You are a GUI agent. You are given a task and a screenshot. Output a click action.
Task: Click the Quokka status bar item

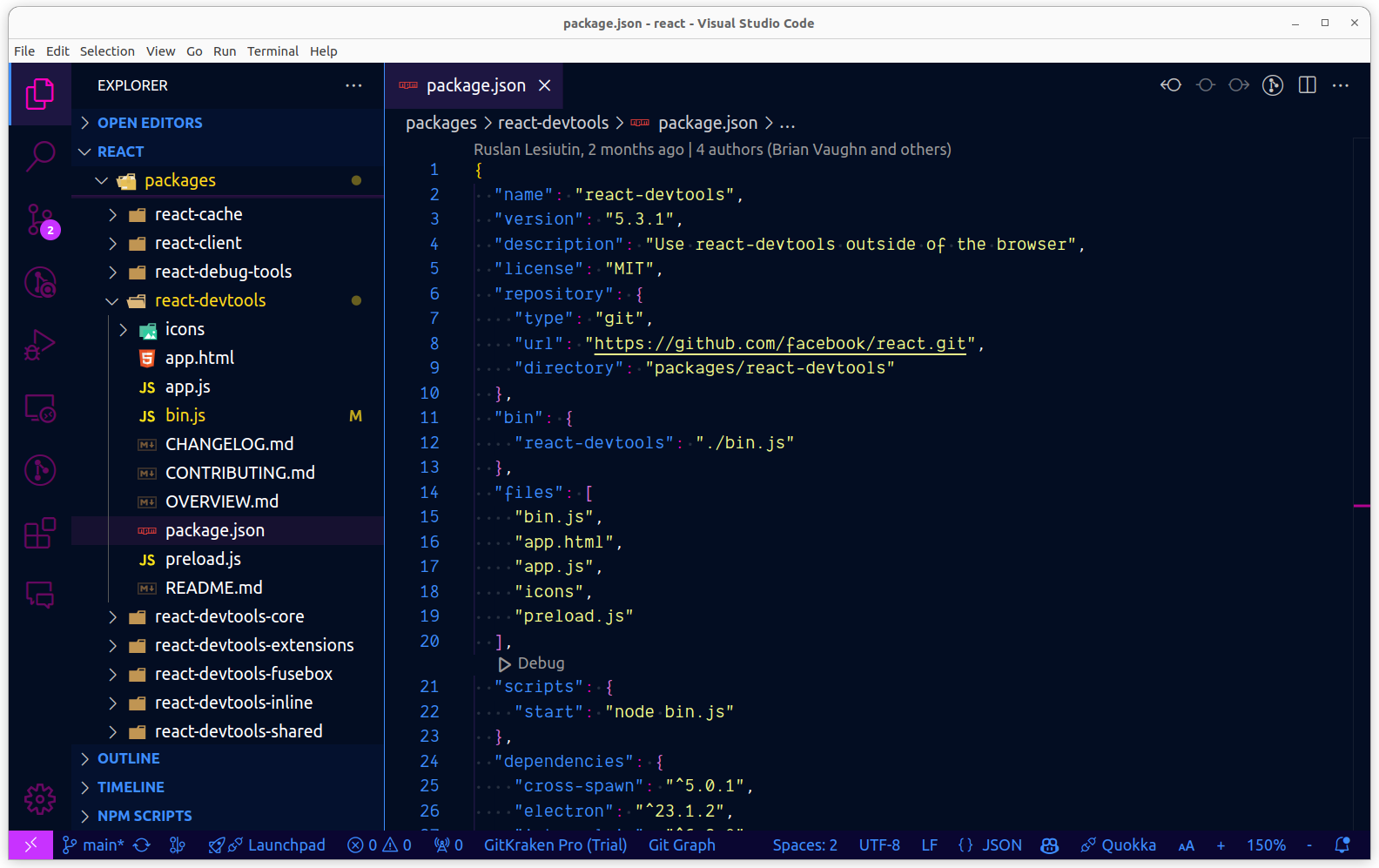coord(1119,844)
